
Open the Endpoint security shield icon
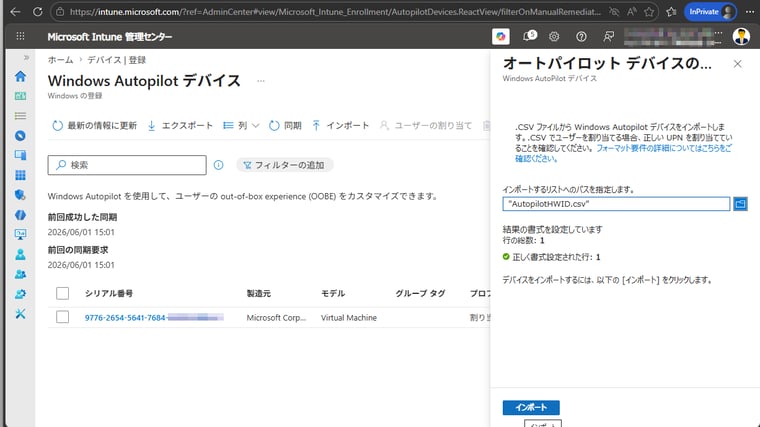(20, 195)
